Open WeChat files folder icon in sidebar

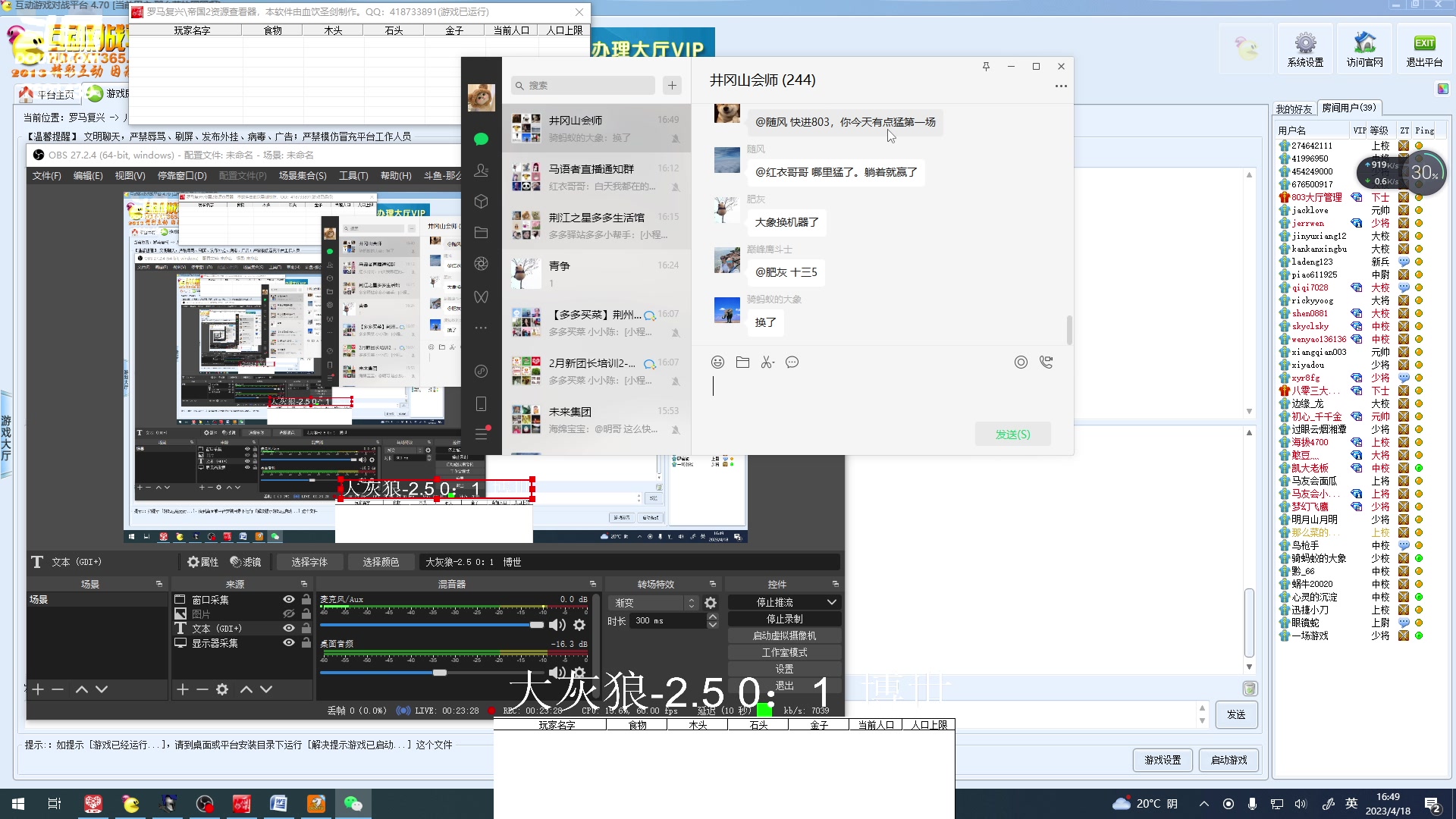point(481,233)
